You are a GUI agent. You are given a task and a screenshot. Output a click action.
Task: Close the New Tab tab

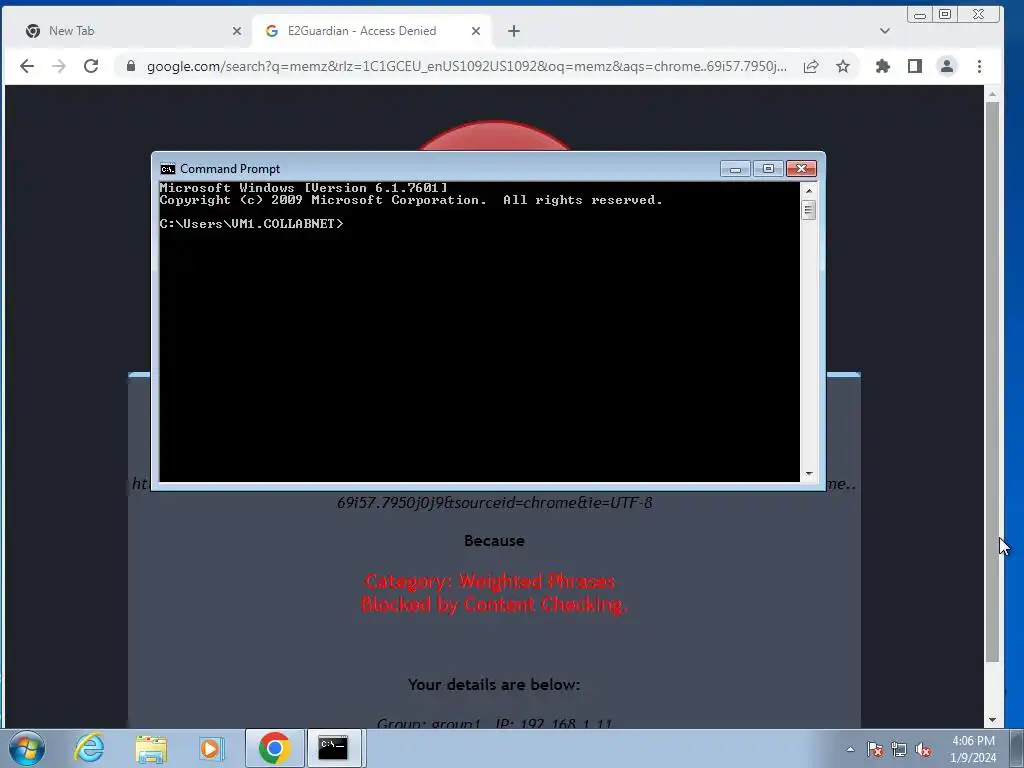tap(237, 31)
